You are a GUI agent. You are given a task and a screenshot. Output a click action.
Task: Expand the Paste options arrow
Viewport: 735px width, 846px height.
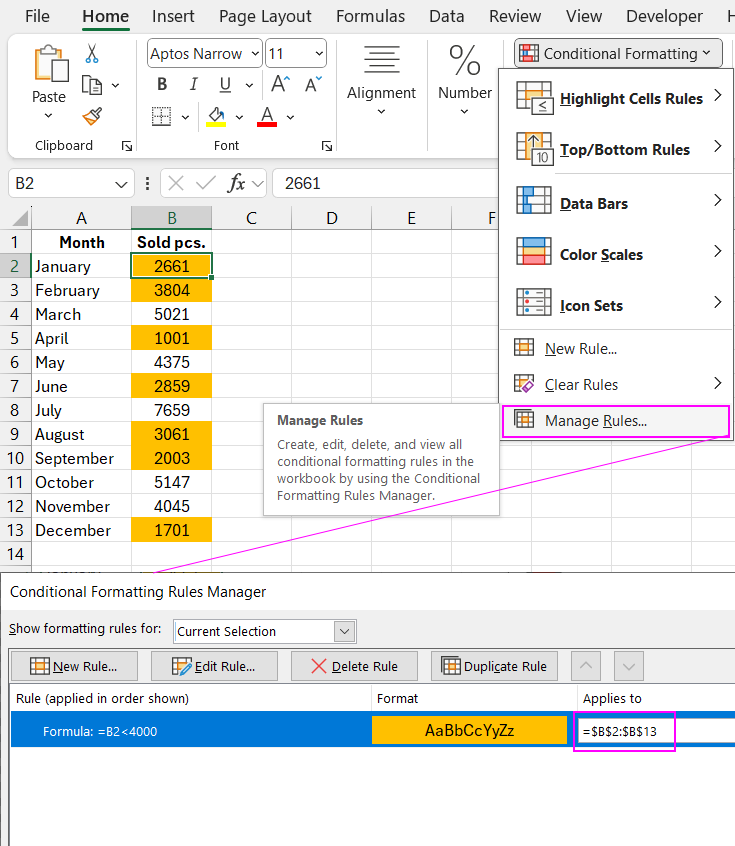tap(49, 115)
